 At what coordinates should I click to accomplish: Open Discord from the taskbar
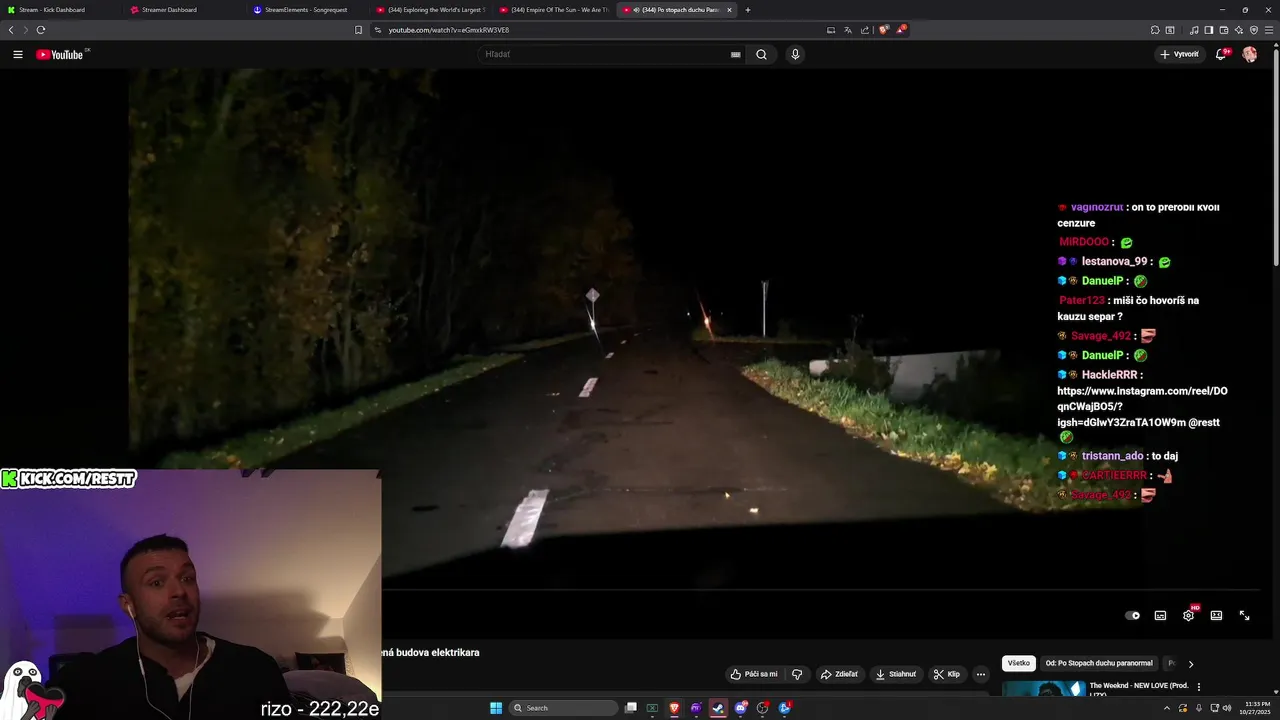click(740, 708)
